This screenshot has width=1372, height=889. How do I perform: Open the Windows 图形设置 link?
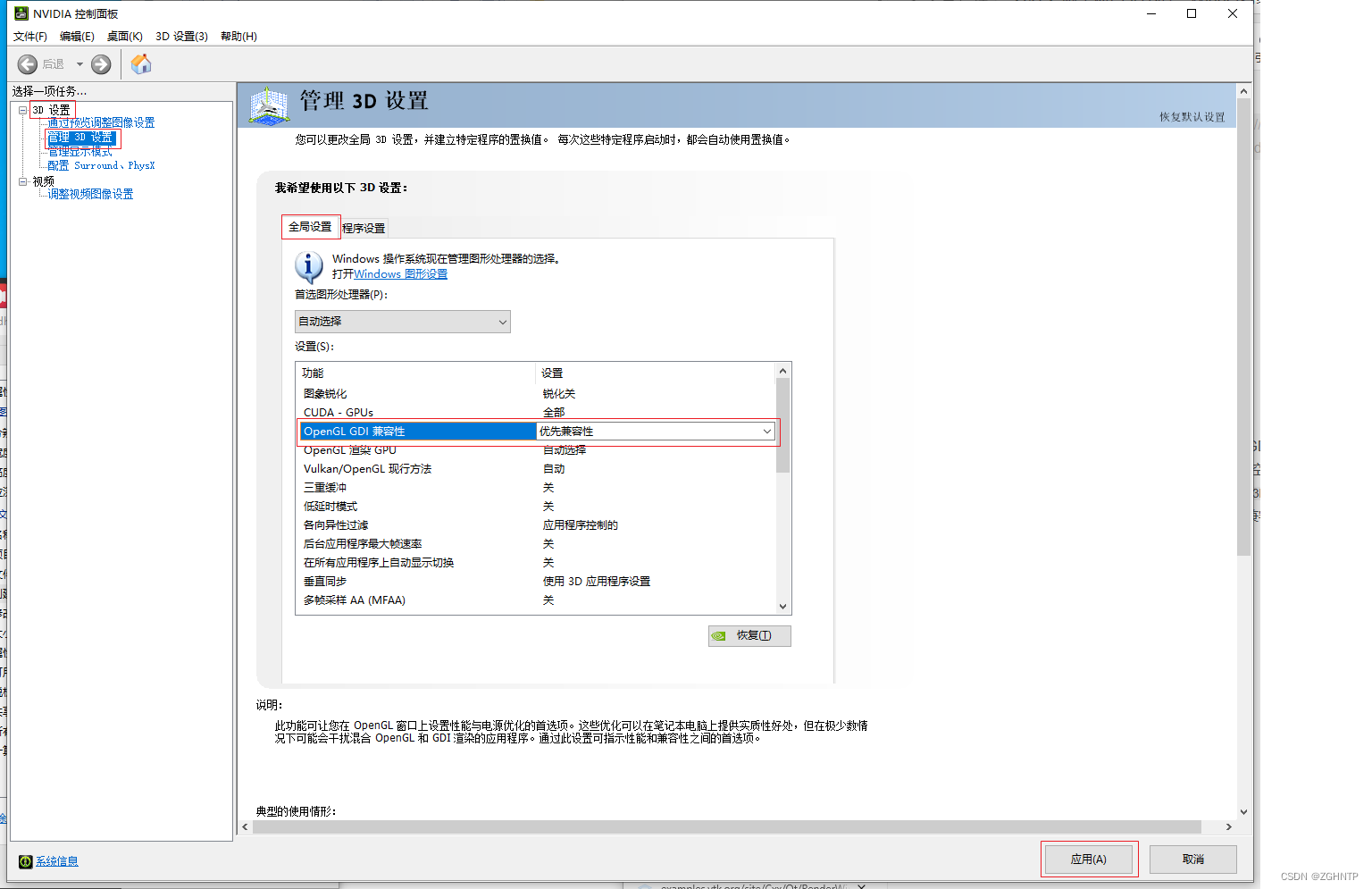(x=400, y=274)
